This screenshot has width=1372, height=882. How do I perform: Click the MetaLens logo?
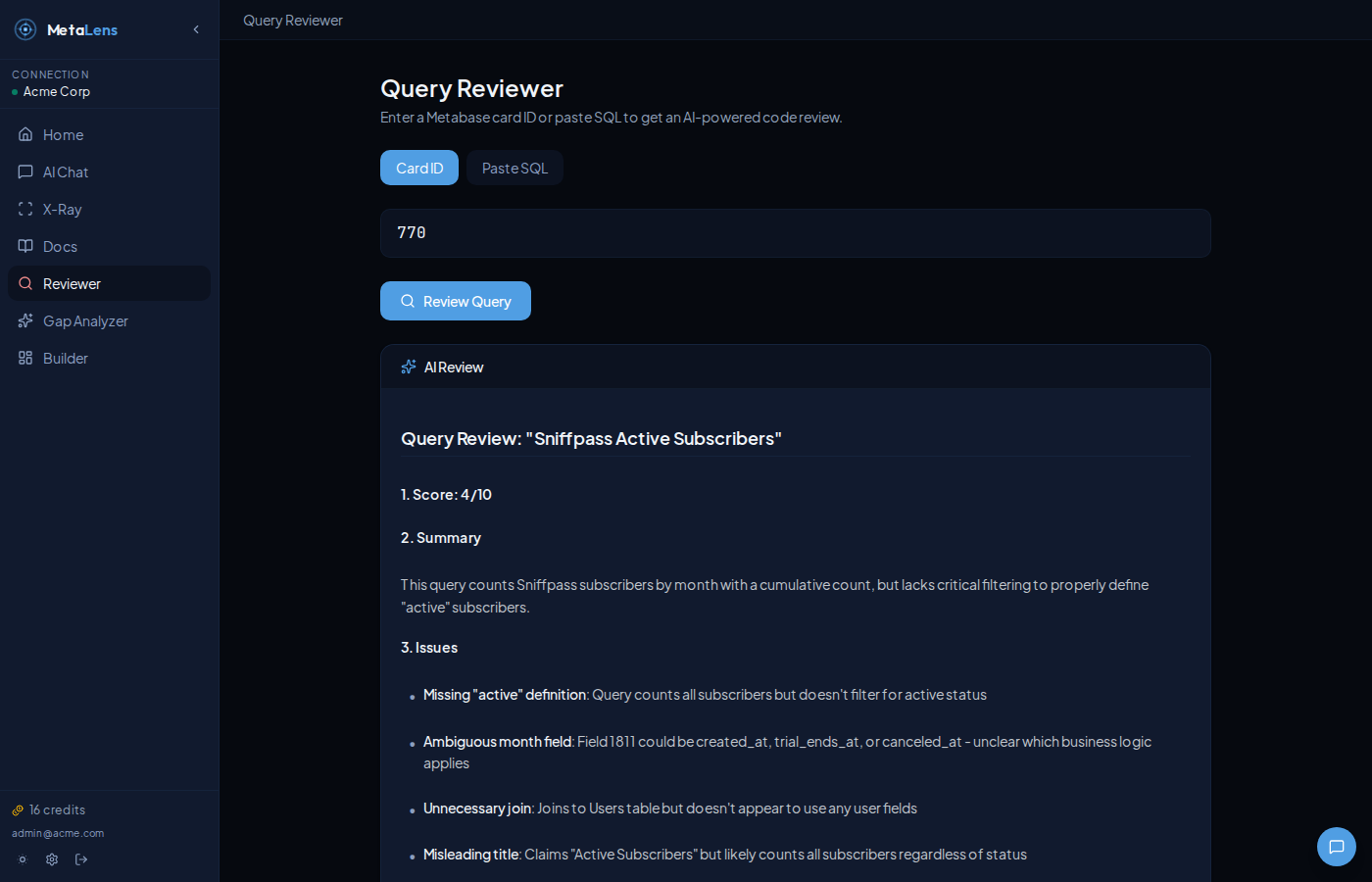point(66,29)
